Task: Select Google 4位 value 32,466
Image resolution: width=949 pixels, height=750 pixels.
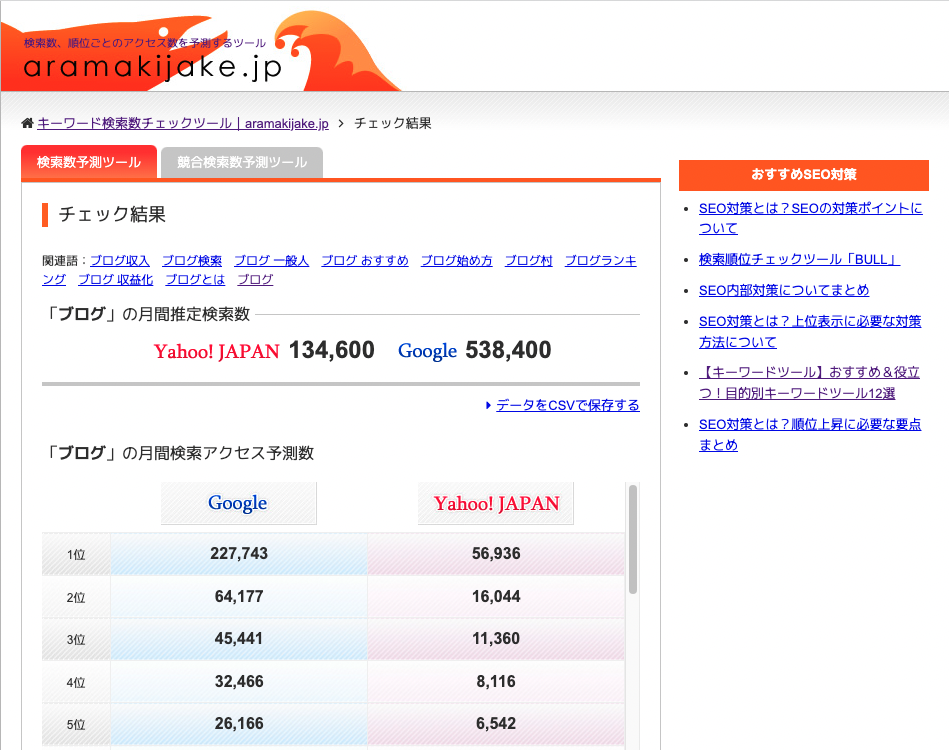Action: coord(239,681)
